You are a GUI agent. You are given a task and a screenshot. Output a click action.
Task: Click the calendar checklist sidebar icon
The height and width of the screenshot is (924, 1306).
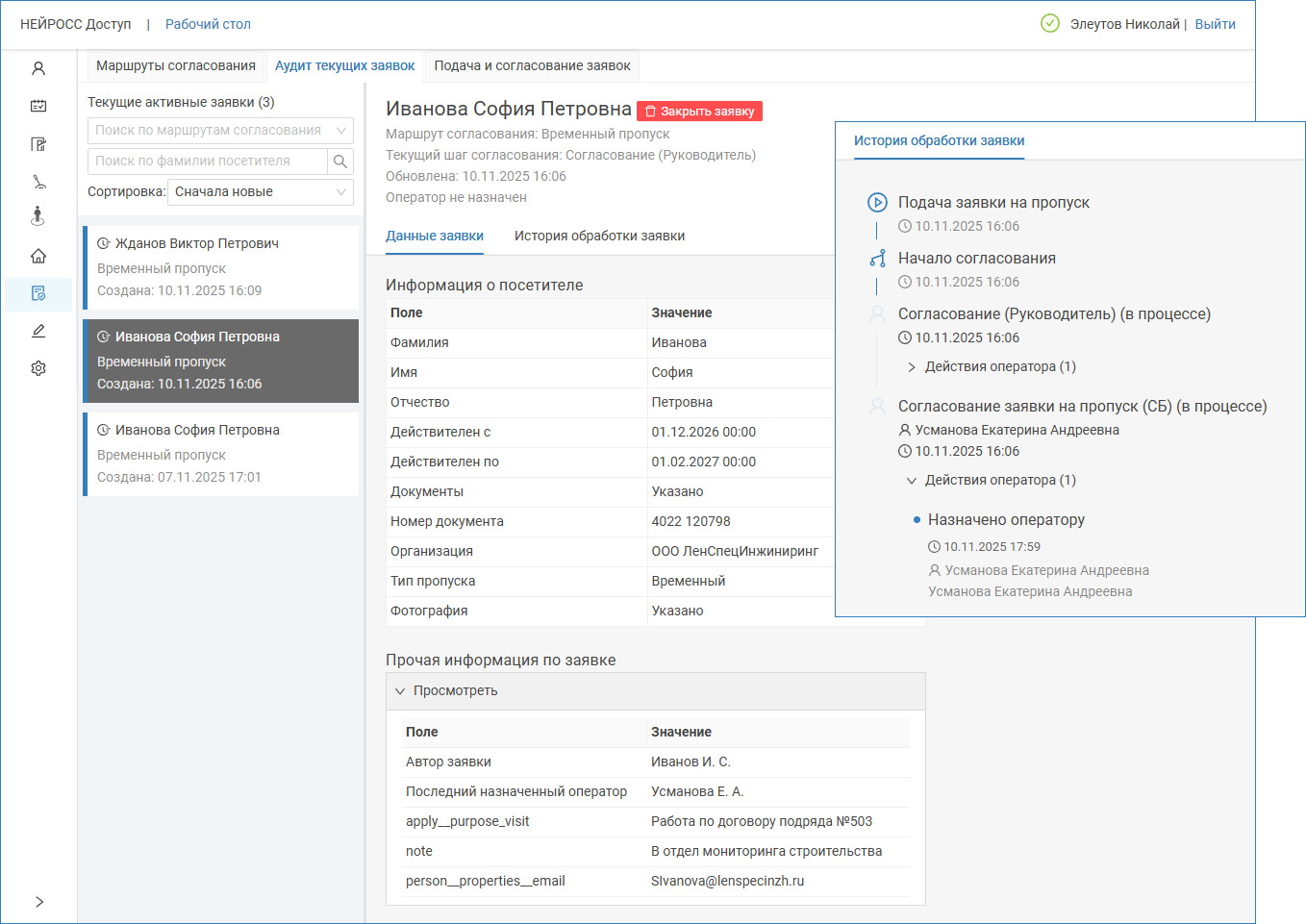click(x=38, y=107)
